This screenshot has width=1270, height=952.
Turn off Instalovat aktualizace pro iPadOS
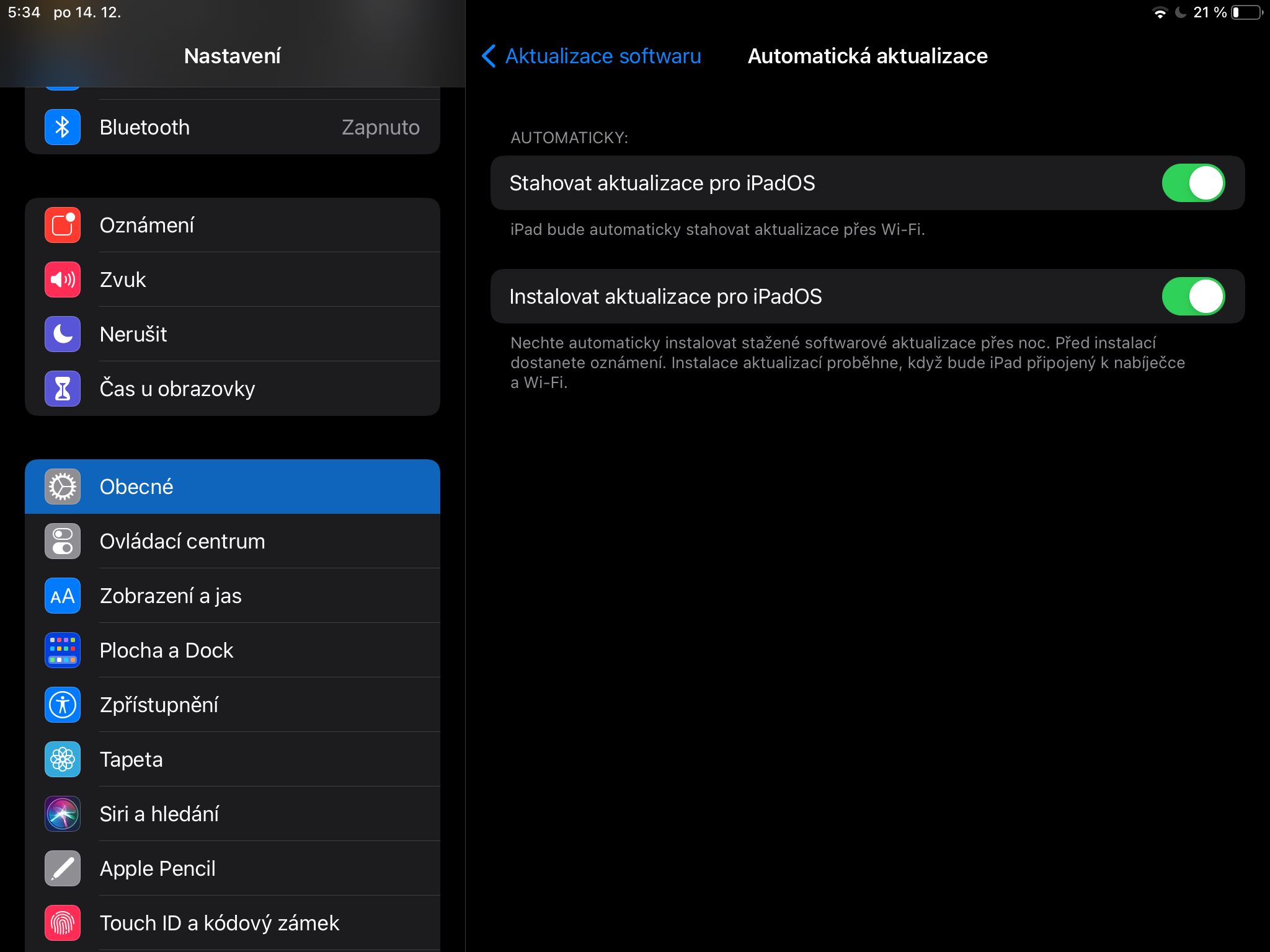pos(1192,296)
